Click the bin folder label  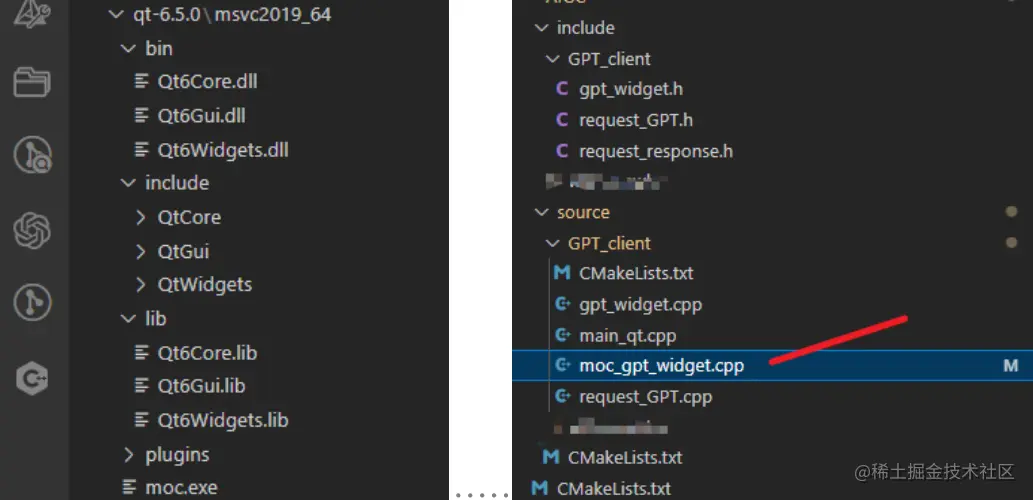(x=159, y=48)
